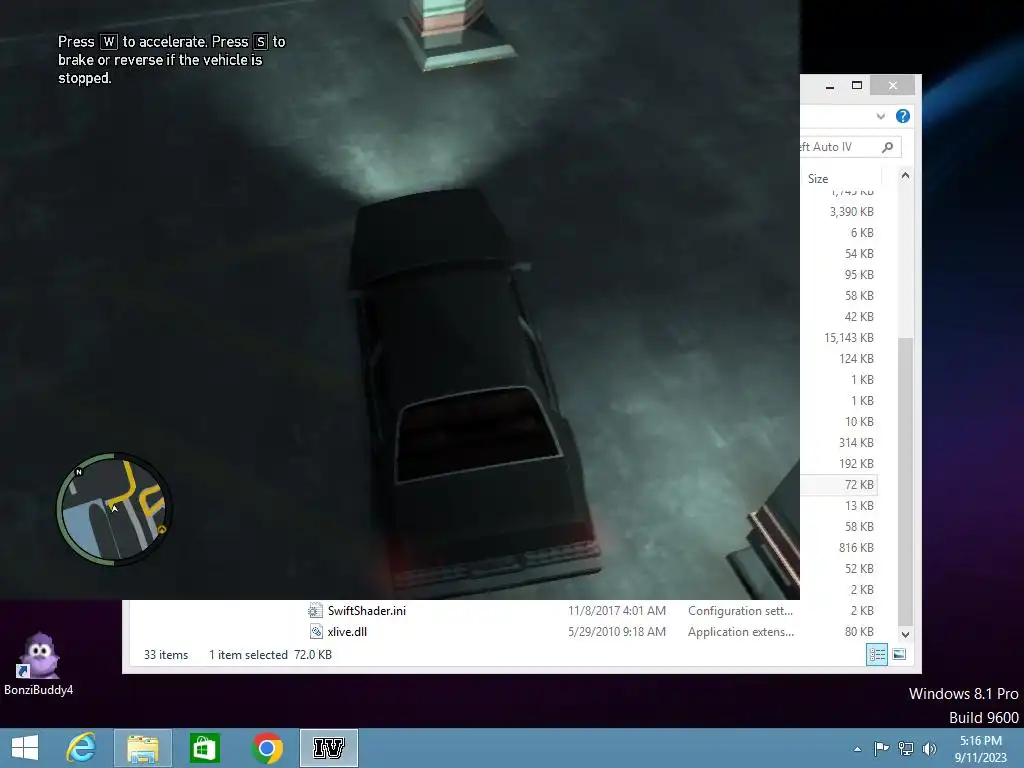Open the Windows Start button
The height and width of the screenshot is (768, 1024).
click(25, 748)
